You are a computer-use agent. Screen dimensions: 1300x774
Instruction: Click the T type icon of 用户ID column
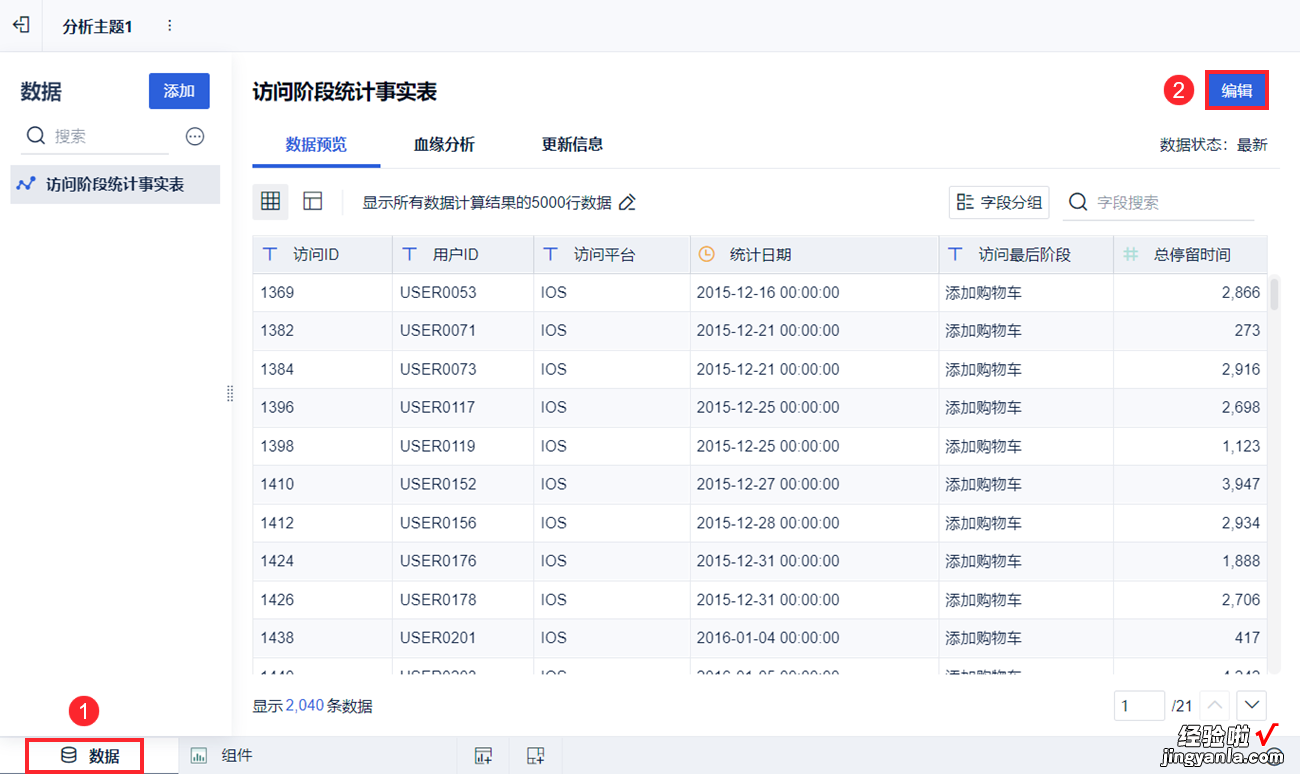coord(409,254)
